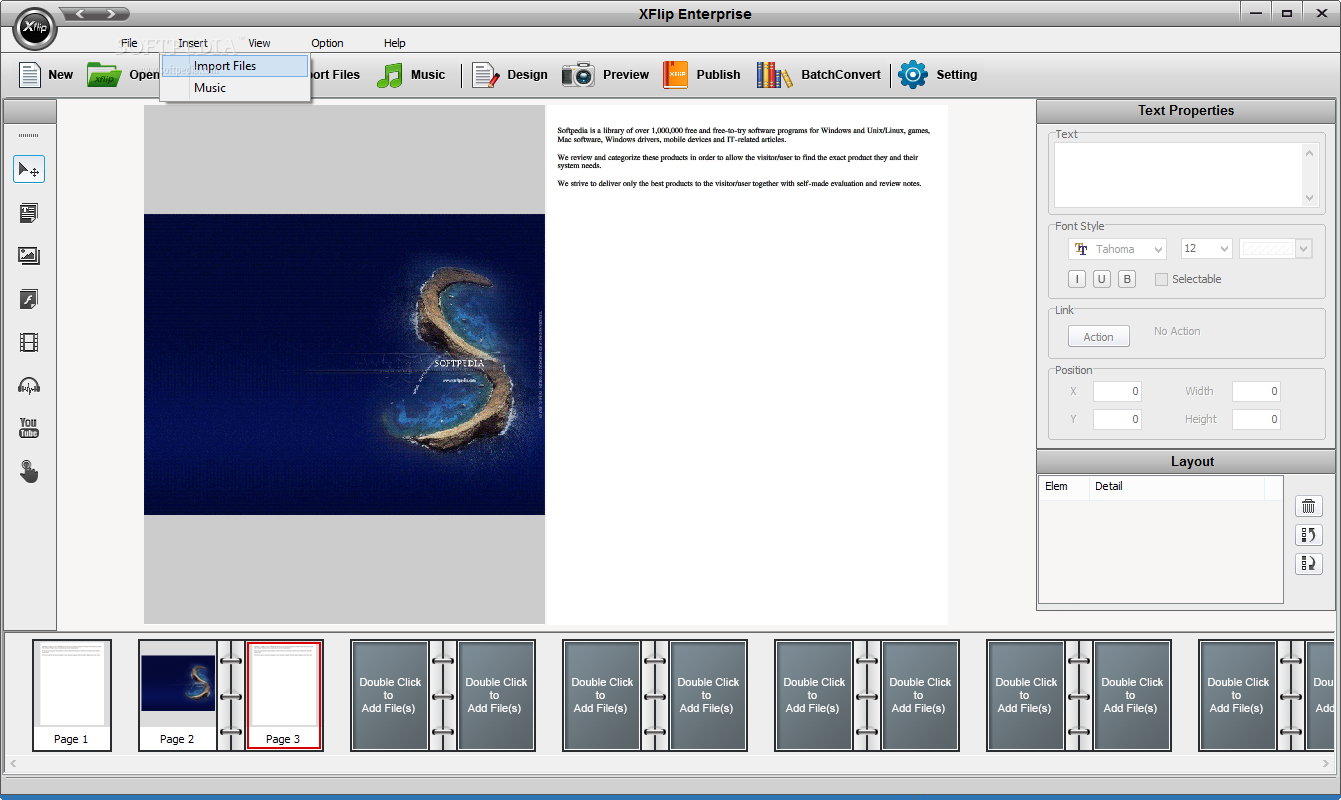
Task: Choose Music from Insert menu
Action: [235, 88]
